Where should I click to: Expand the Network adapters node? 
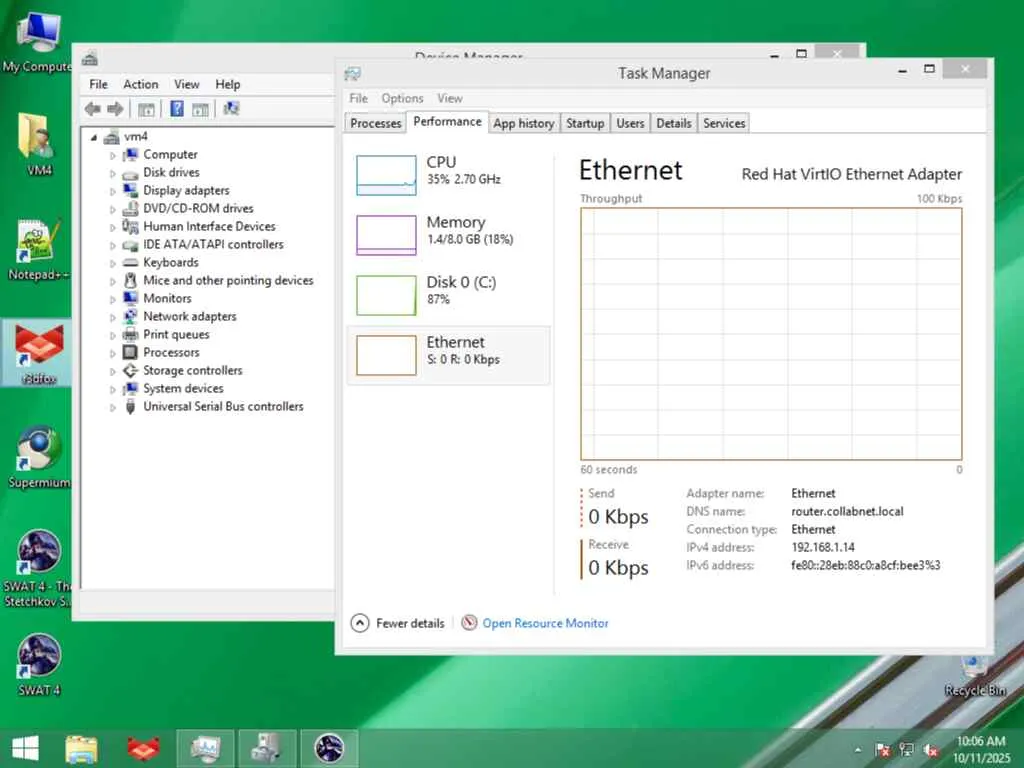(112, 317)
